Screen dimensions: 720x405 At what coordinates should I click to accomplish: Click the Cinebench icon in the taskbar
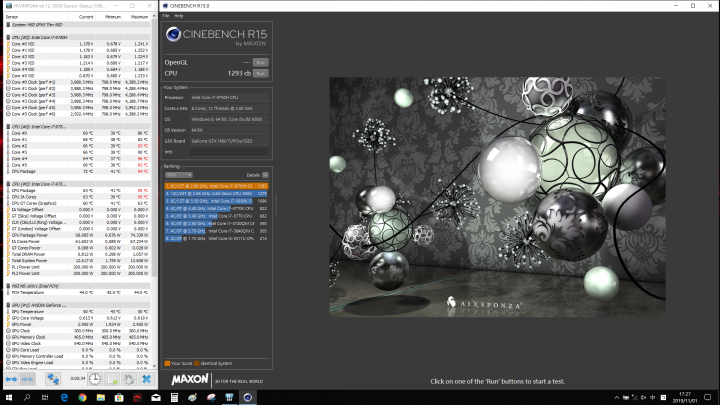pyautogui.click(x=248, y=397)
